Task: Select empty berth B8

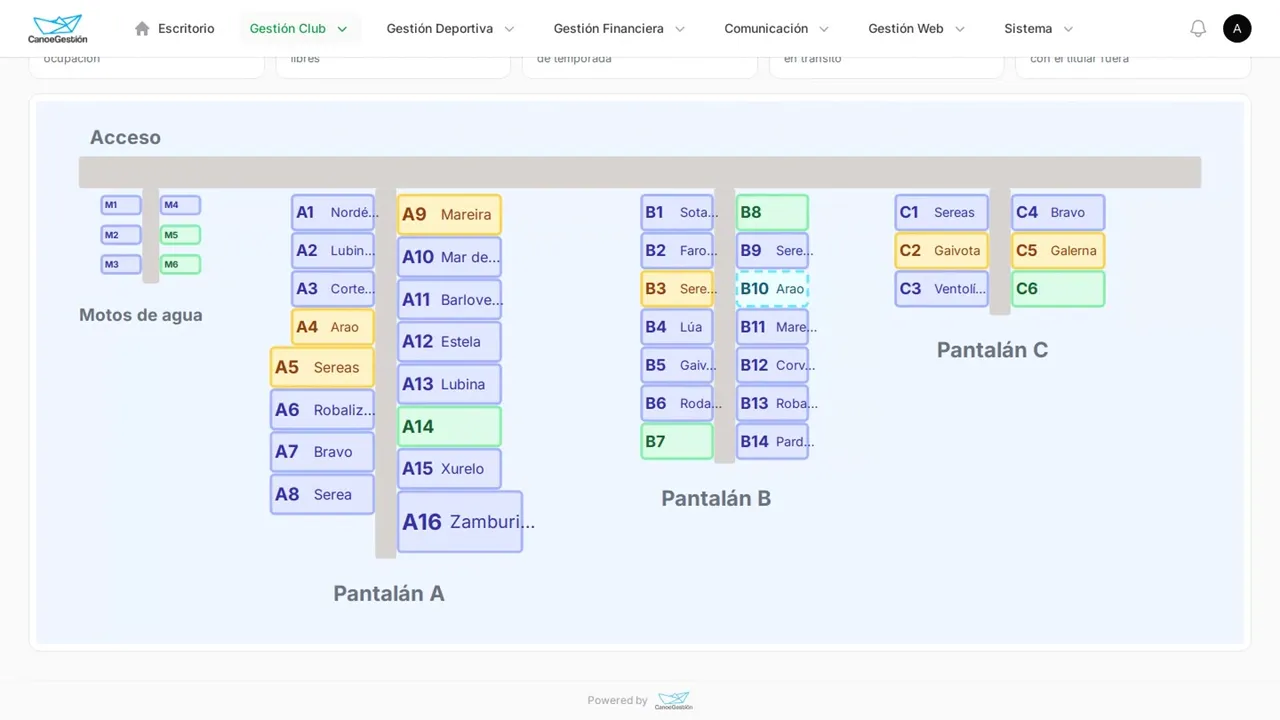Action: (x=772, y=212)
